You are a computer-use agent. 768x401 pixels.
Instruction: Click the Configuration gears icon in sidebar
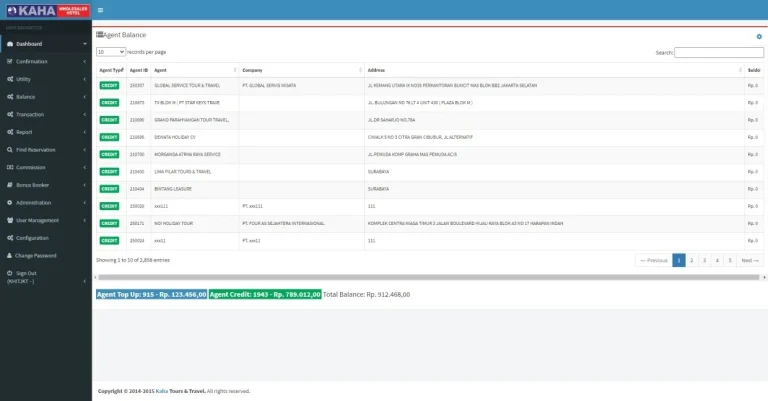[x=10, y=238]
